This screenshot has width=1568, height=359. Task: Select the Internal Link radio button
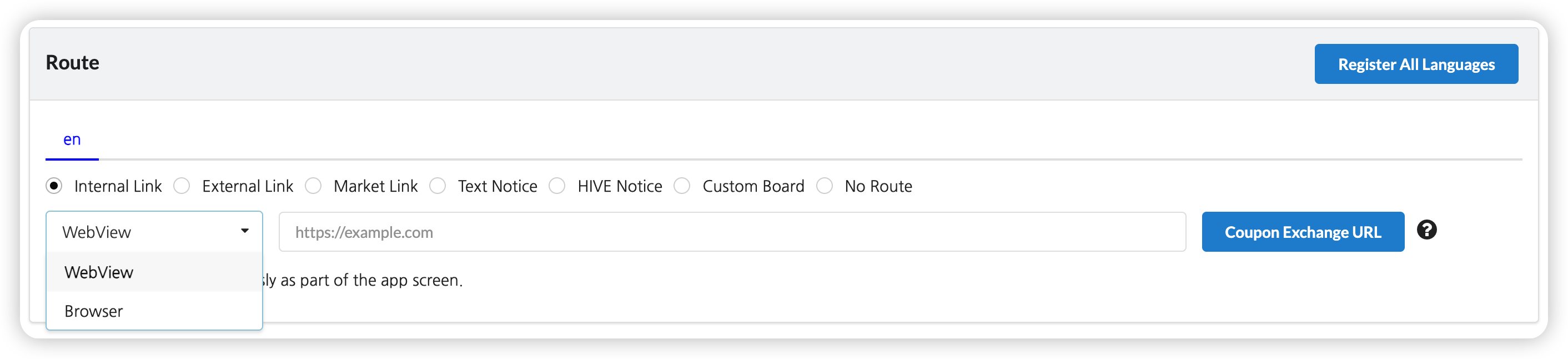click(x=54, y=186)
